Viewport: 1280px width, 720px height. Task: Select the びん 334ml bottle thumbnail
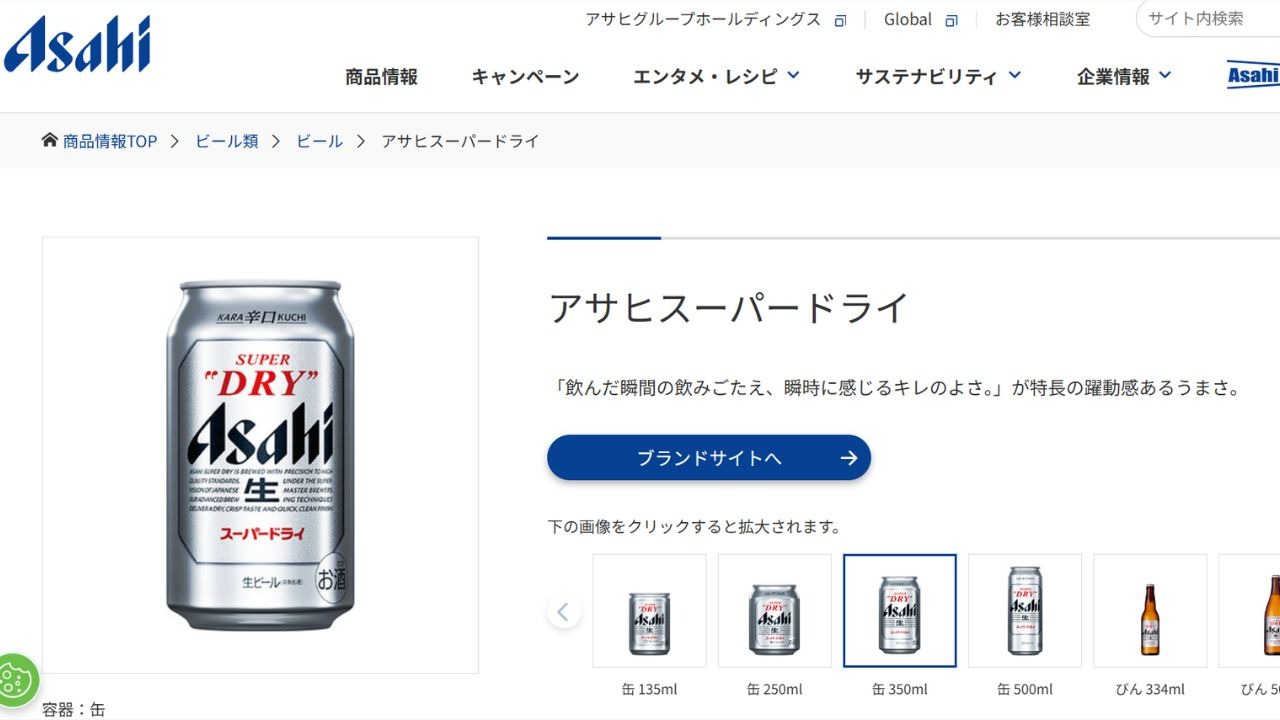(x=1150, y=611)
